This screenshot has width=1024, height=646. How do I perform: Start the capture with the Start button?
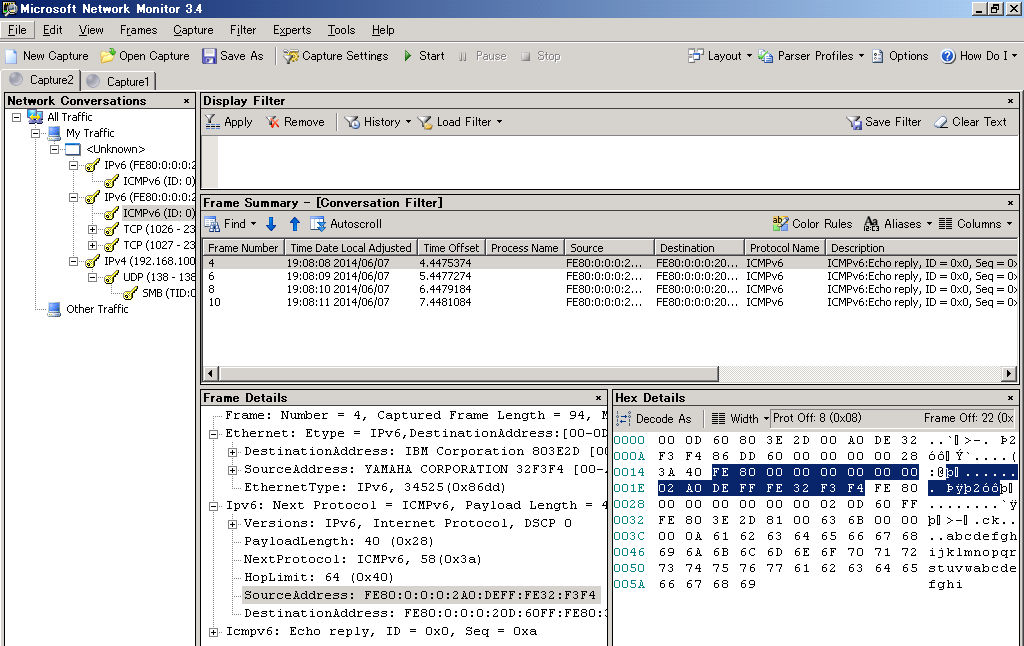coord(423,56)
